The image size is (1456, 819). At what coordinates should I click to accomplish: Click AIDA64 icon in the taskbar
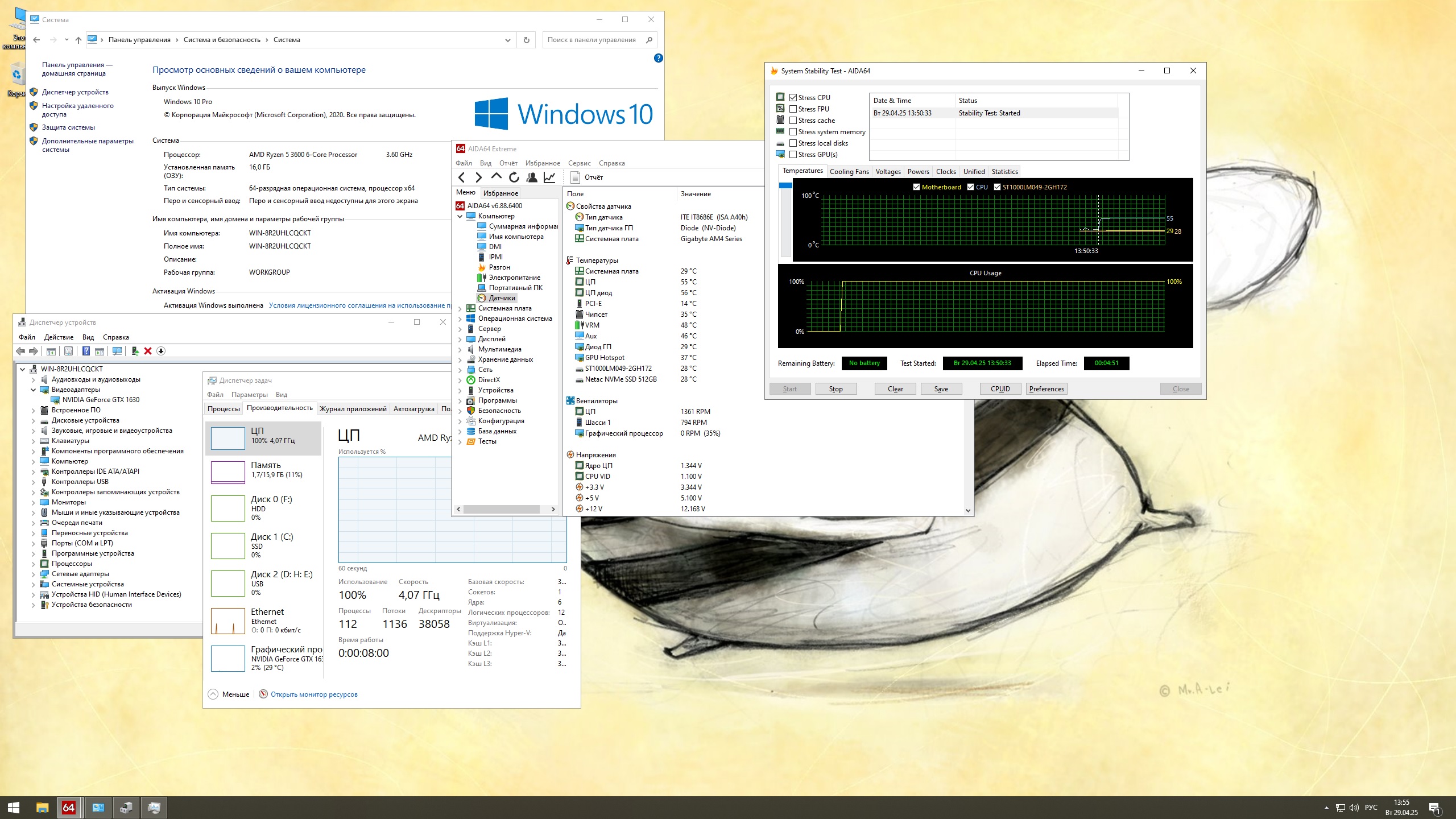(68, 807)
